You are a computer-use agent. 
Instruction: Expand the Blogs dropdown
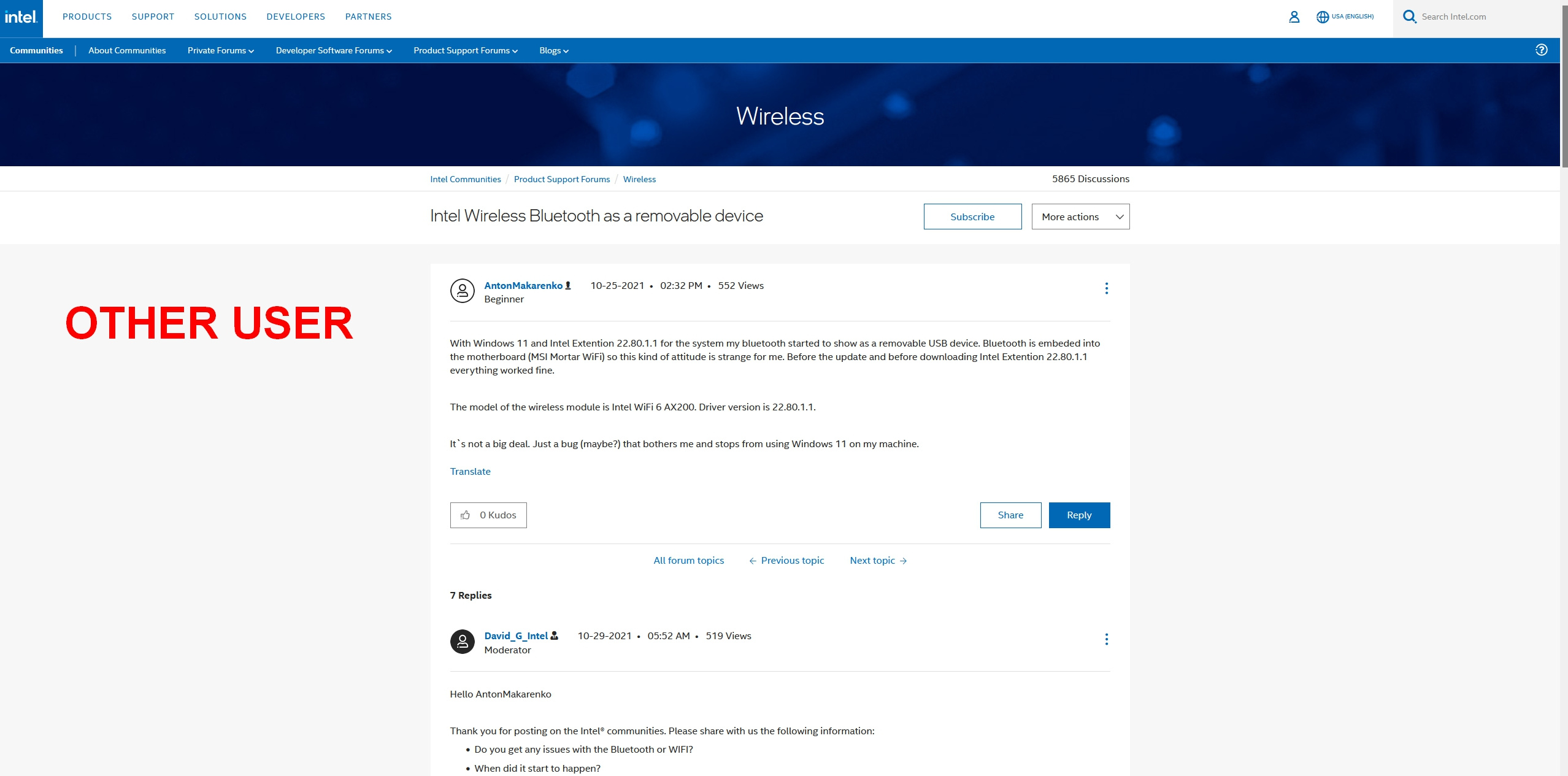click(553, 50)
